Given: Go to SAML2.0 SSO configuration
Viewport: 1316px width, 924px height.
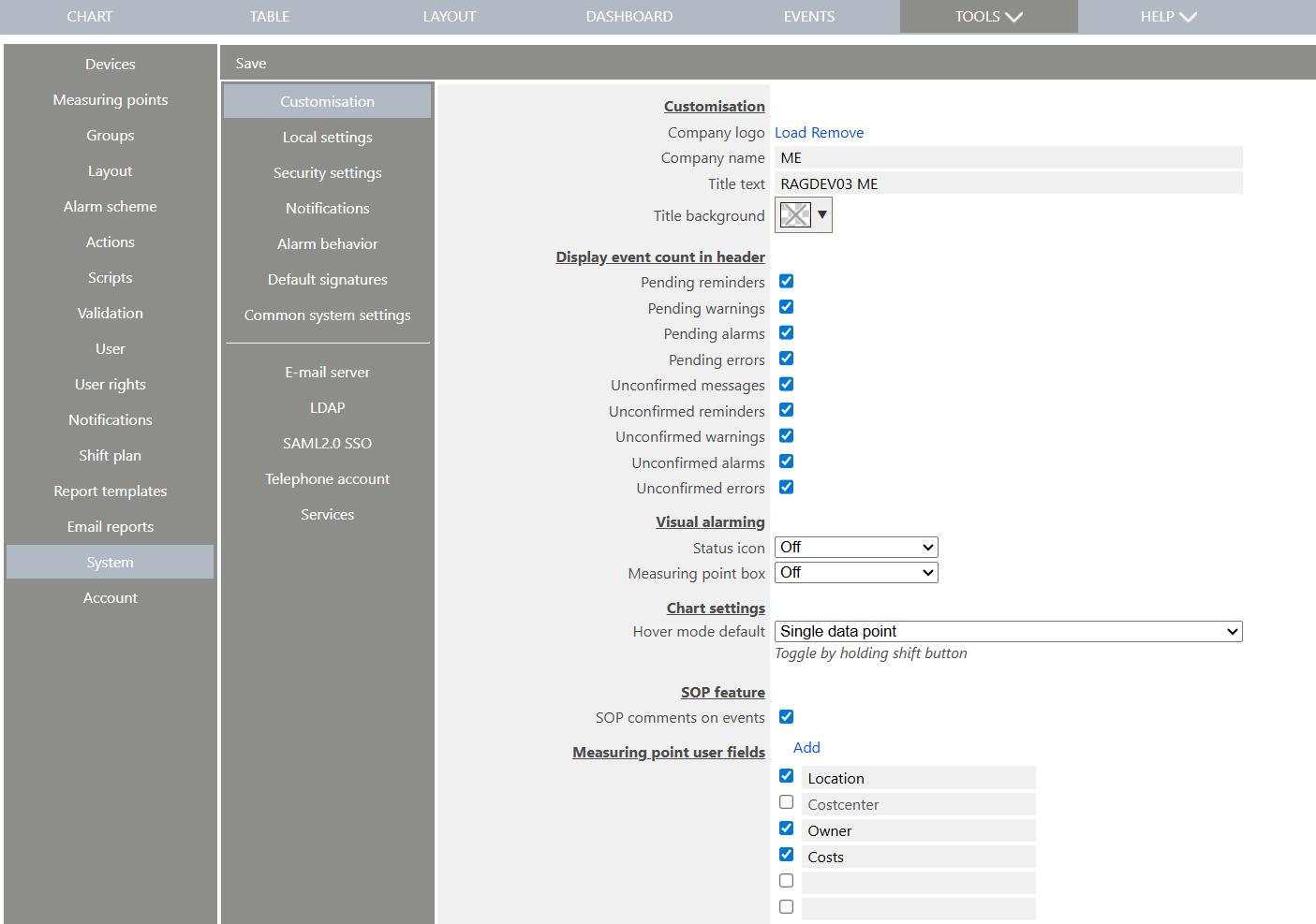Looking at the screenshot, I should (x=327, y=443).
